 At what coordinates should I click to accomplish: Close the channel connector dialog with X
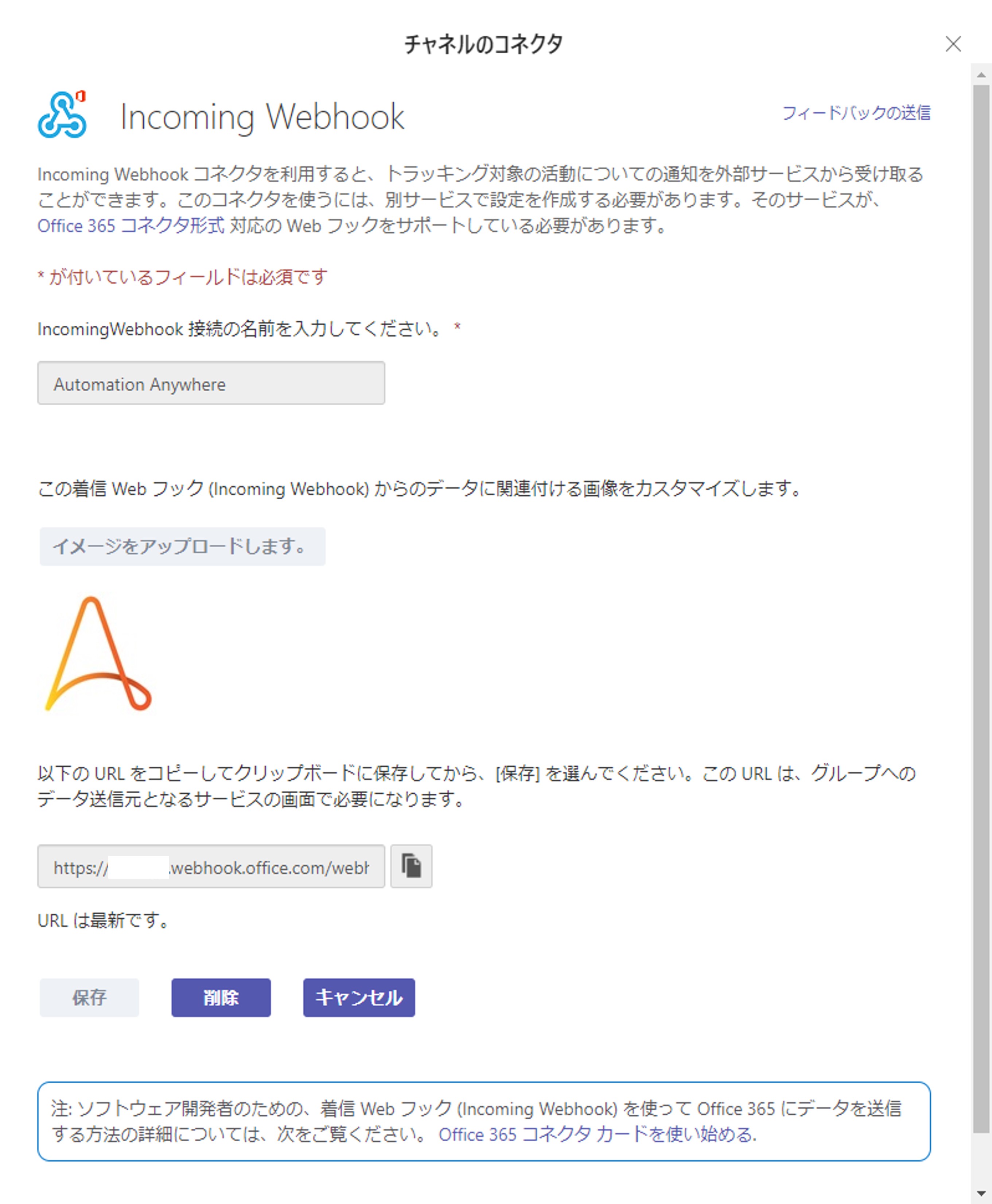point(953,44)
